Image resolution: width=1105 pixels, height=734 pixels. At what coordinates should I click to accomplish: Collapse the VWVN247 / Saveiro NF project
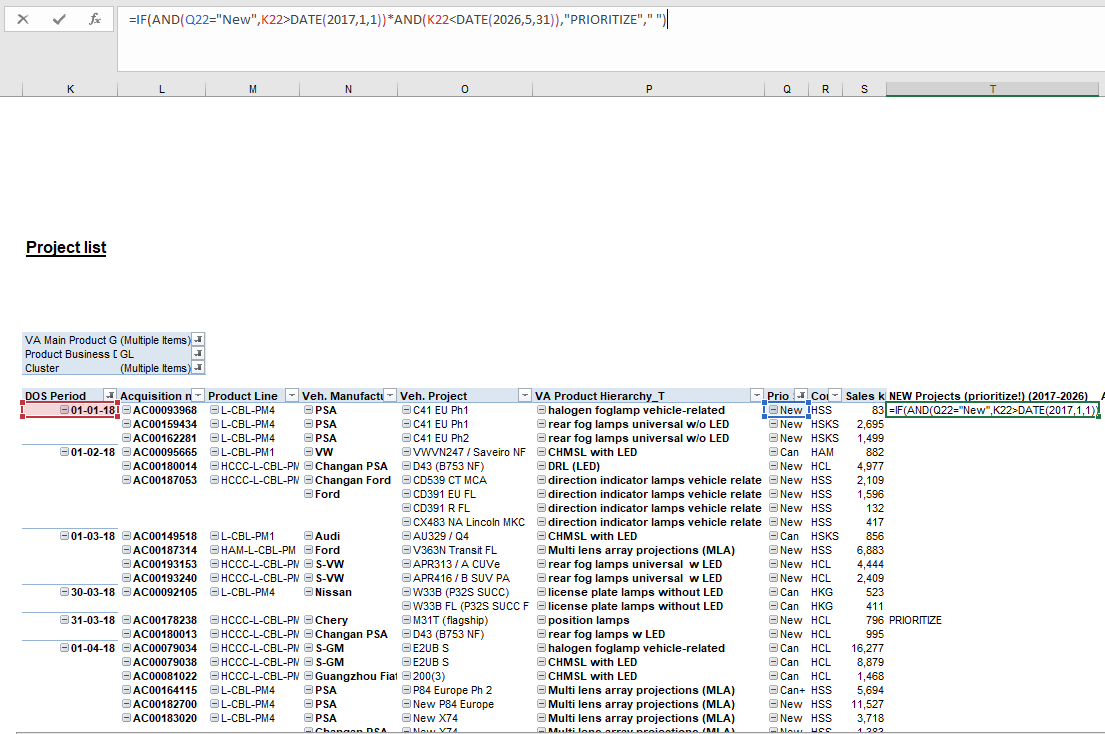(407, 452)
